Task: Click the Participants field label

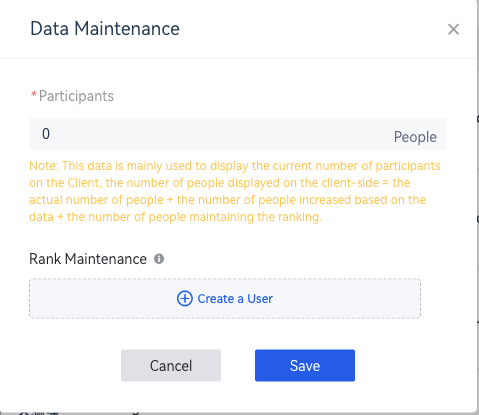Action: coord(76,96)
